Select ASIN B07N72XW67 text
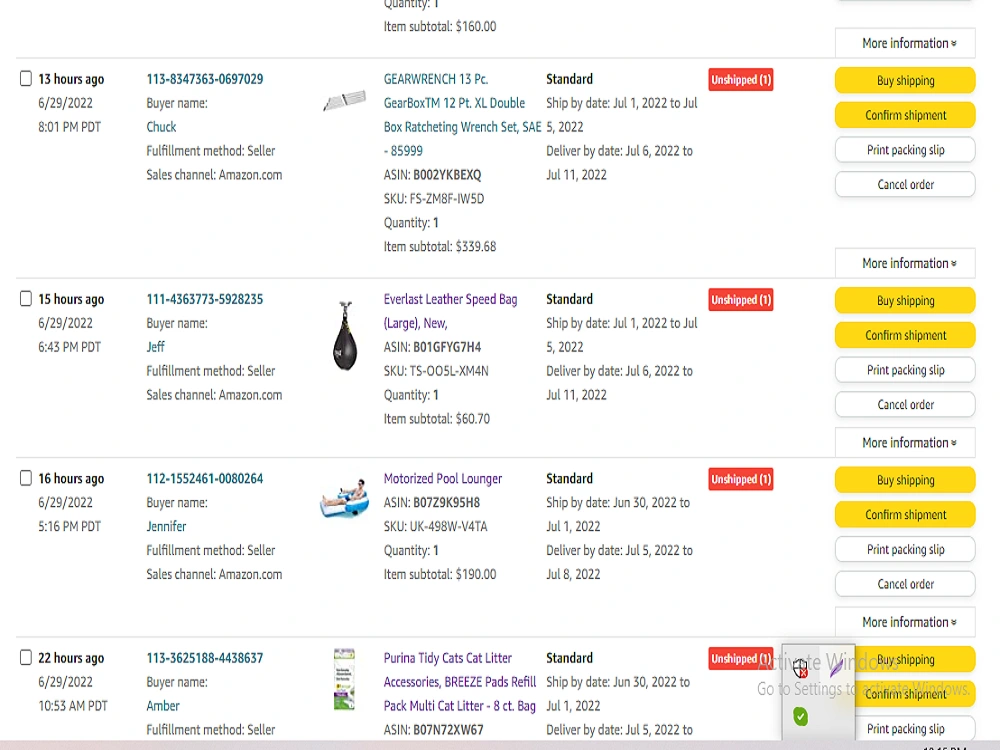 tap(448, 730)
